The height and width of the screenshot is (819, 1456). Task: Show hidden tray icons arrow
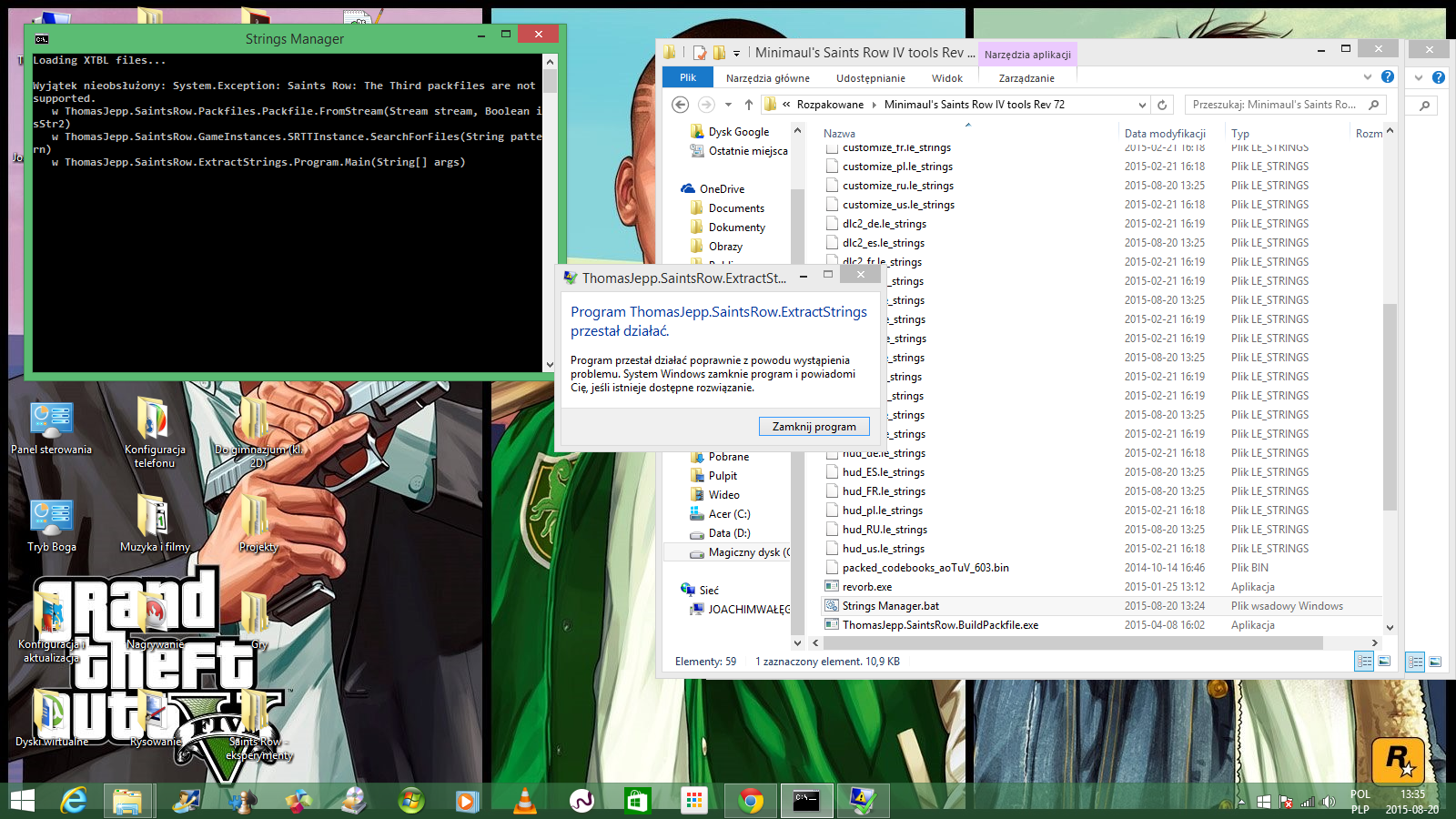click(x=1243, y=802)
